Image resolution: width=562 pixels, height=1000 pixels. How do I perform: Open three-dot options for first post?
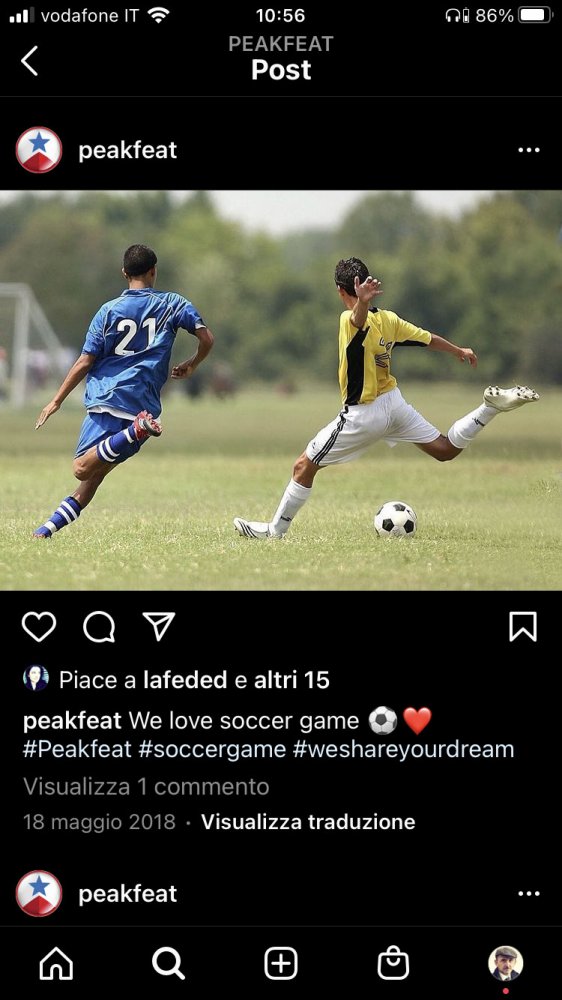[529, 151]
